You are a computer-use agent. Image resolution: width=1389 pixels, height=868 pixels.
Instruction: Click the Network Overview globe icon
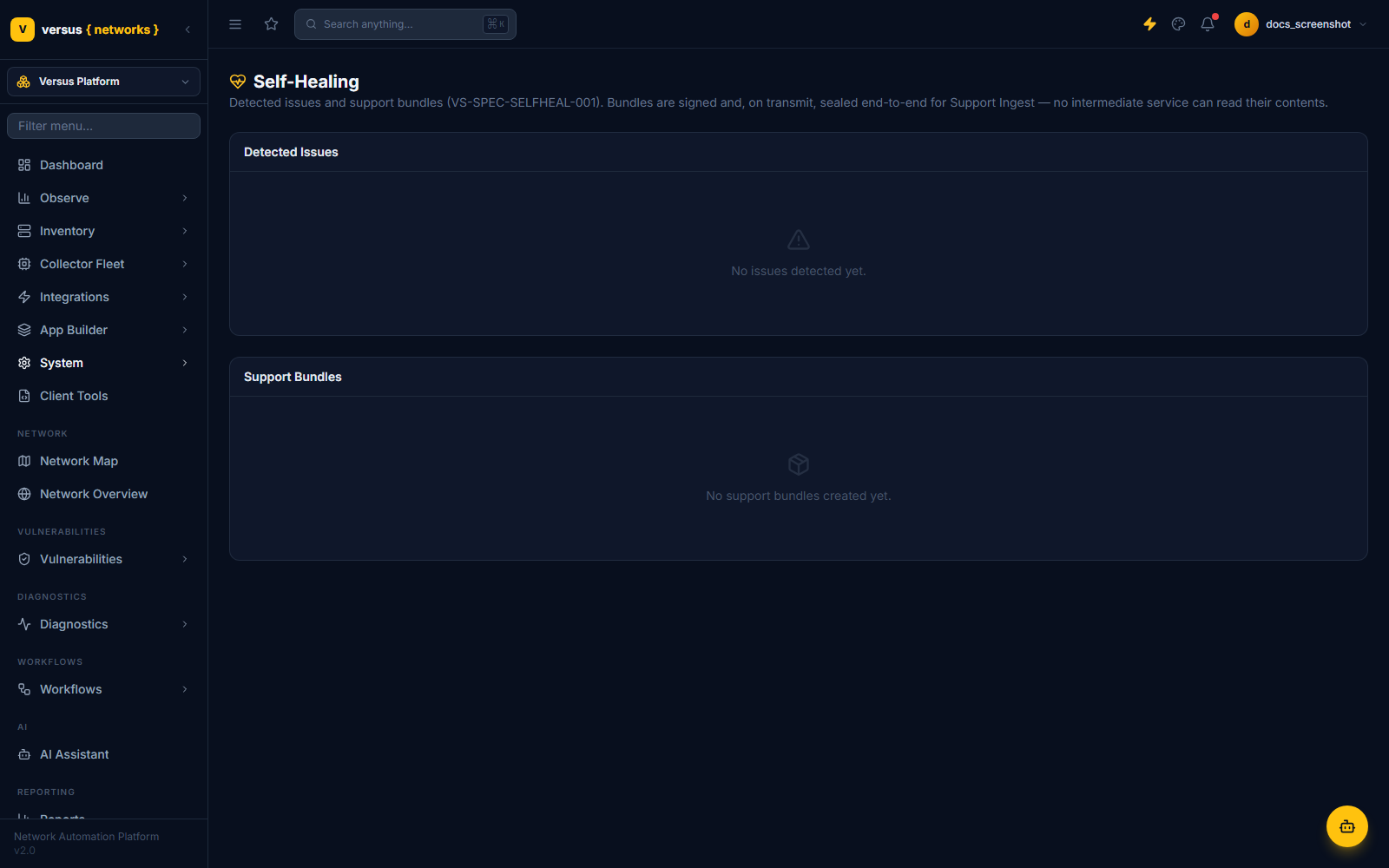point(24,494)
